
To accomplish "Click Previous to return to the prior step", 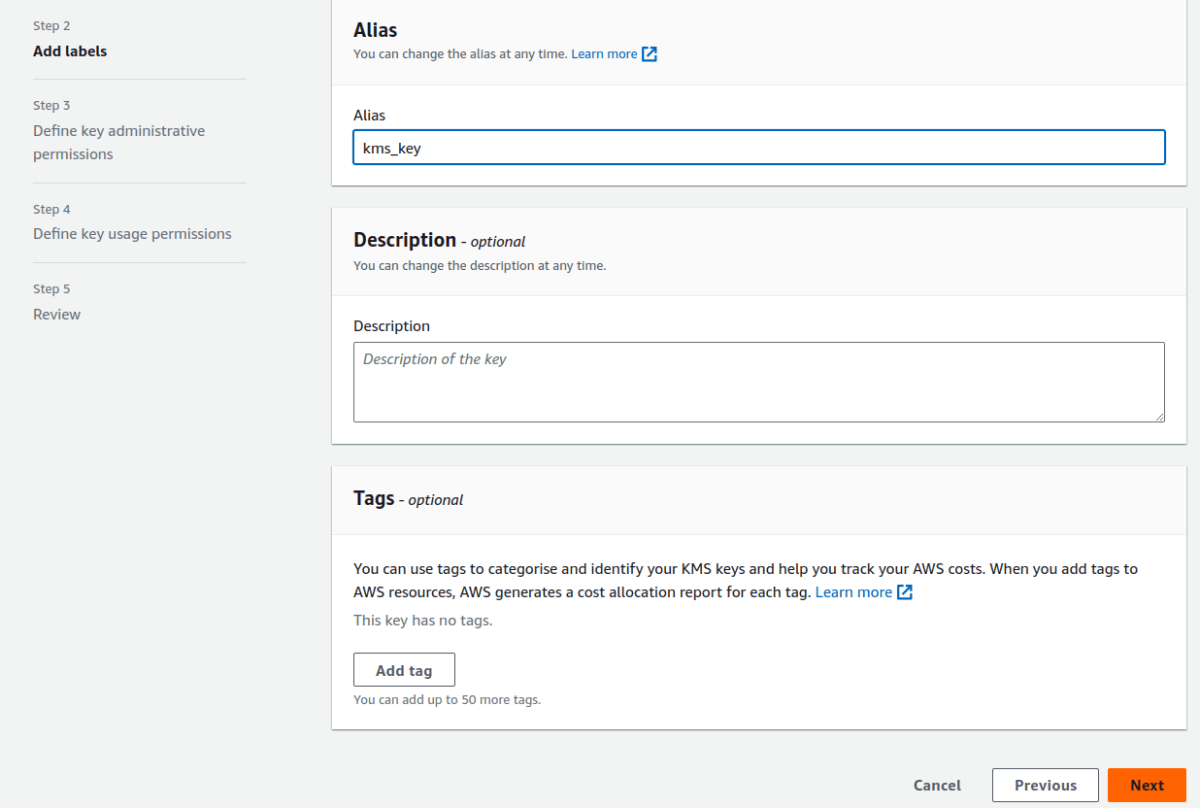I will pos(1045,785).
